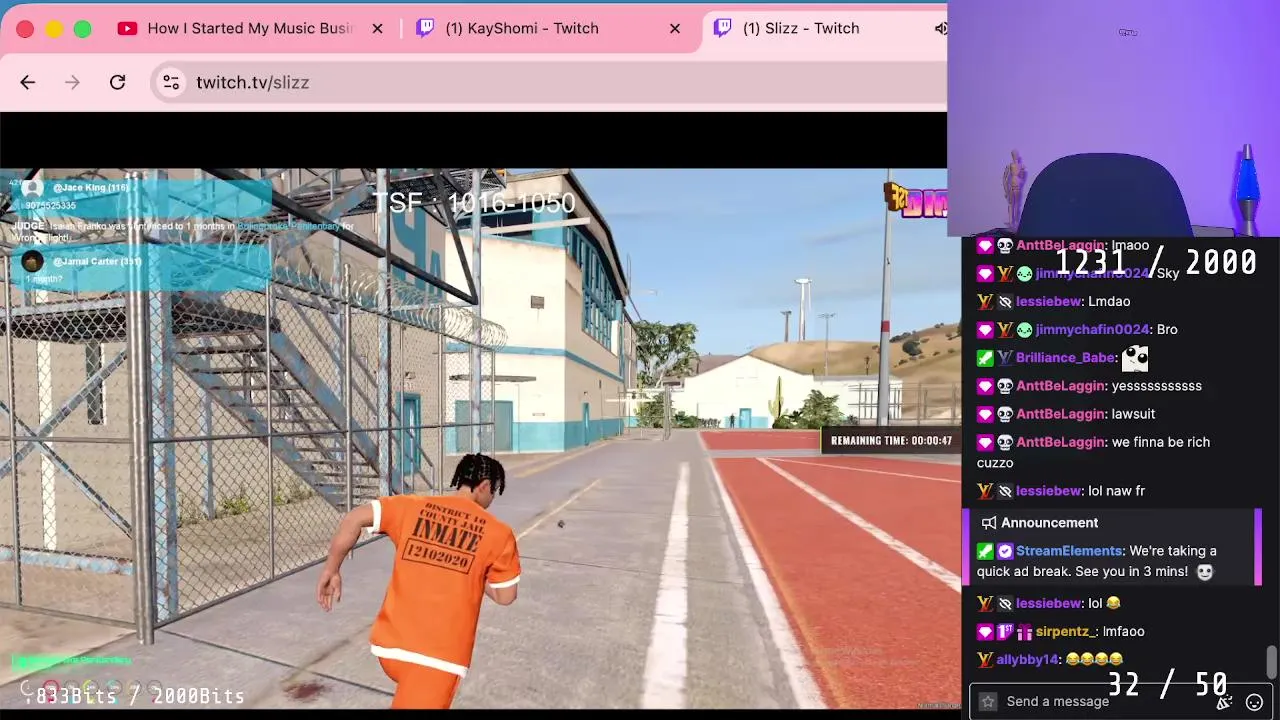The image size is (1280, 720).
Task: Click the emote image in Brilliance_Babe's message
Action: click(x=1135, y=357)
